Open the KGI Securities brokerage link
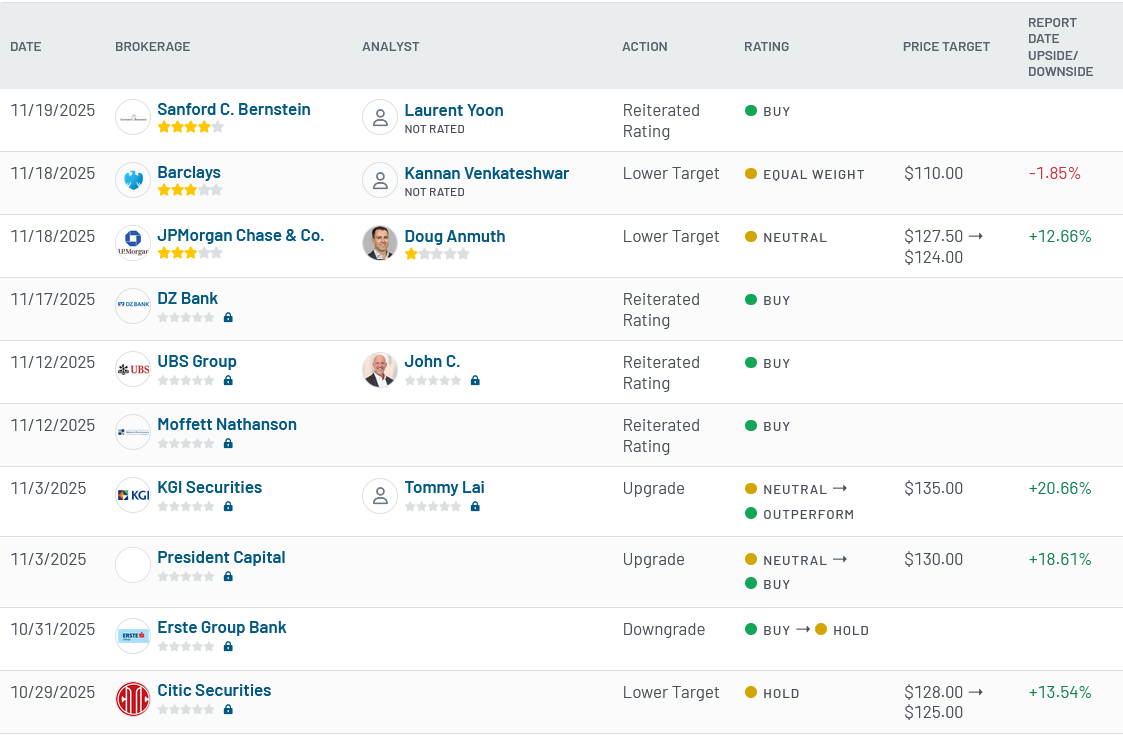 point(210,488)
